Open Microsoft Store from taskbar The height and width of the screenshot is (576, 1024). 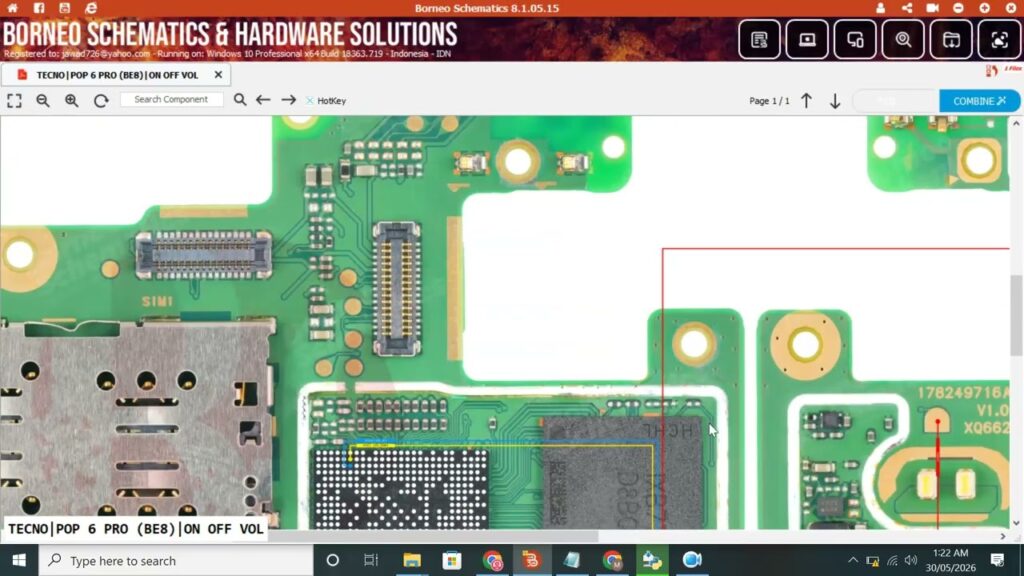452,560
